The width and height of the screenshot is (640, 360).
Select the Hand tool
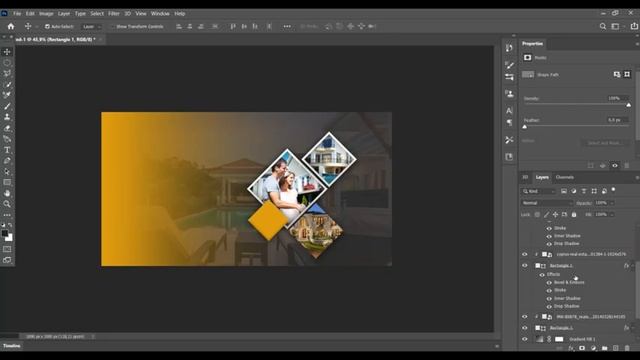pos(7,193)
